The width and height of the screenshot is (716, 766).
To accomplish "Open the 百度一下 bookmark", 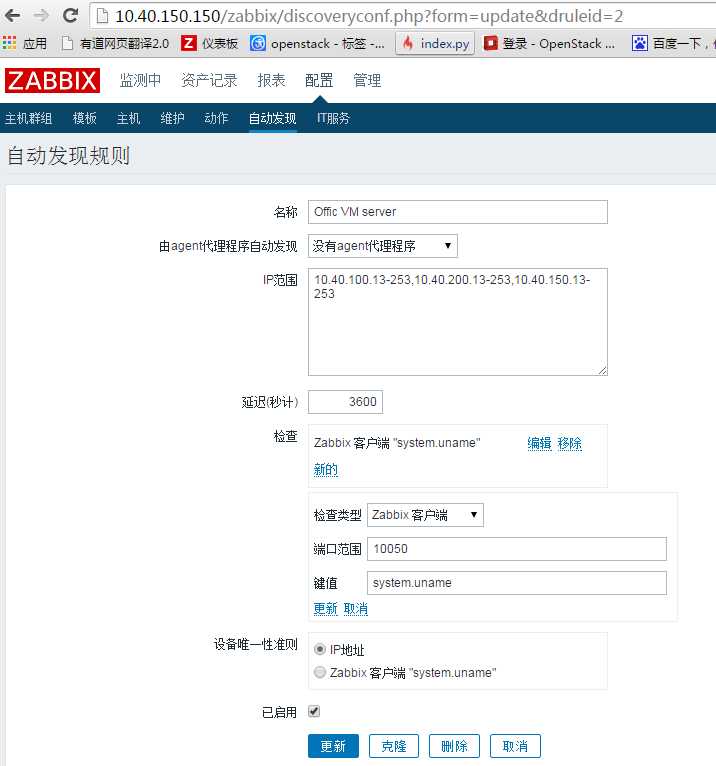I will tap(674, 43).
